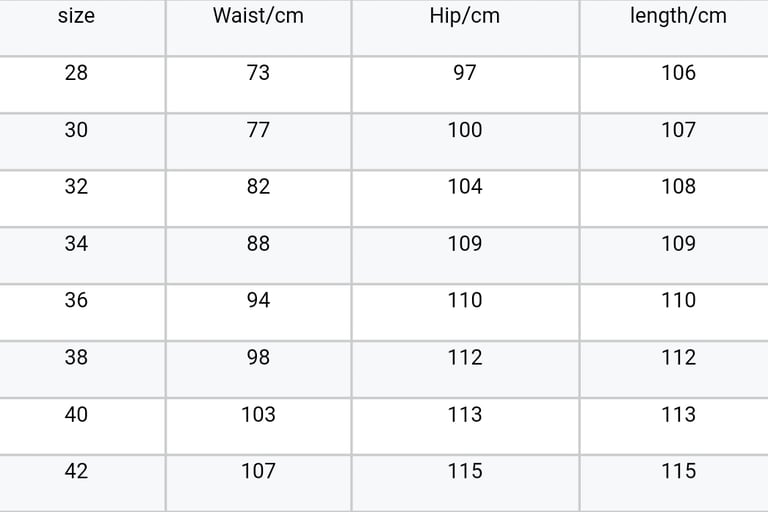Screen dimensions: 768x512
Task: Click hip value 110 in size 36 row
Action: [464, 301]
